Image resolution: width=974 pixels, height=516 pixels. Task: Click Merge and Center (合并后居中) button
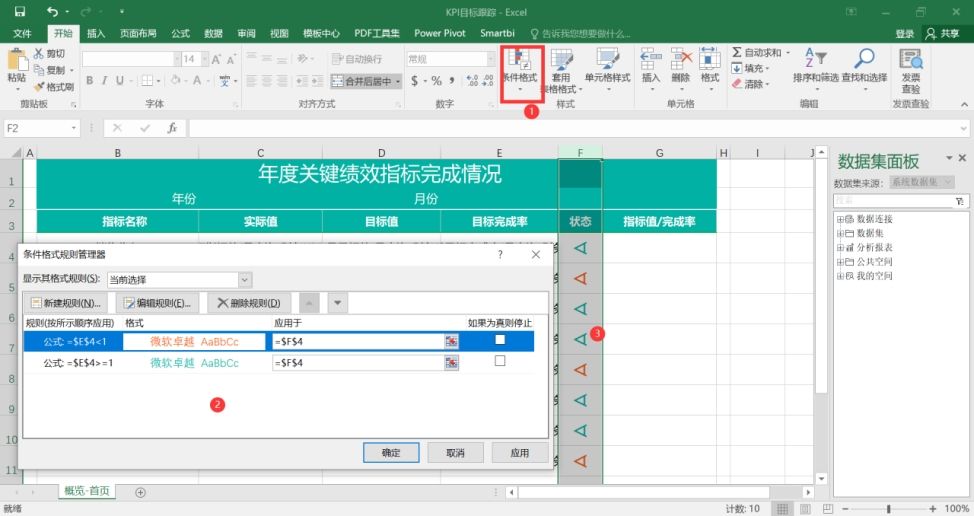click(366, 81)
